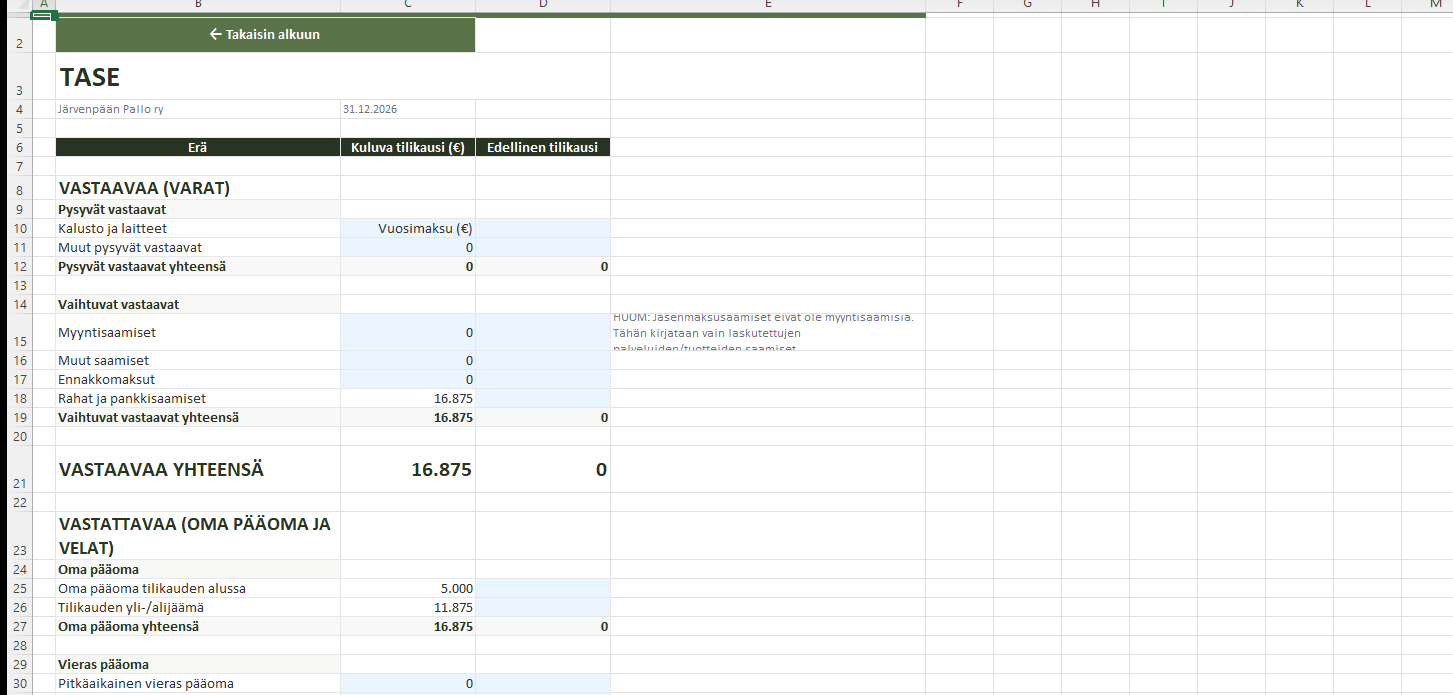Select the column E header
Viewport: 1453px width, 695px height.
click(x=767, y=5)
